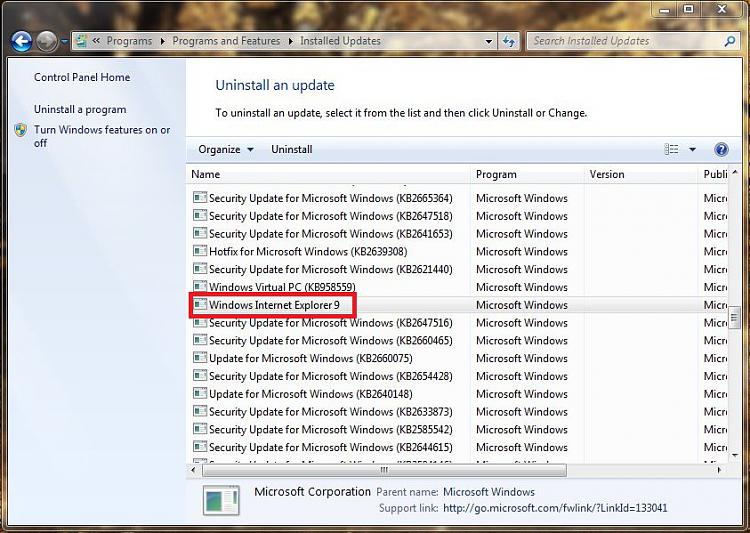Click the large update icon in details pane
The height and width of the screenshot is (533, 750).
[x=221, y=500]
